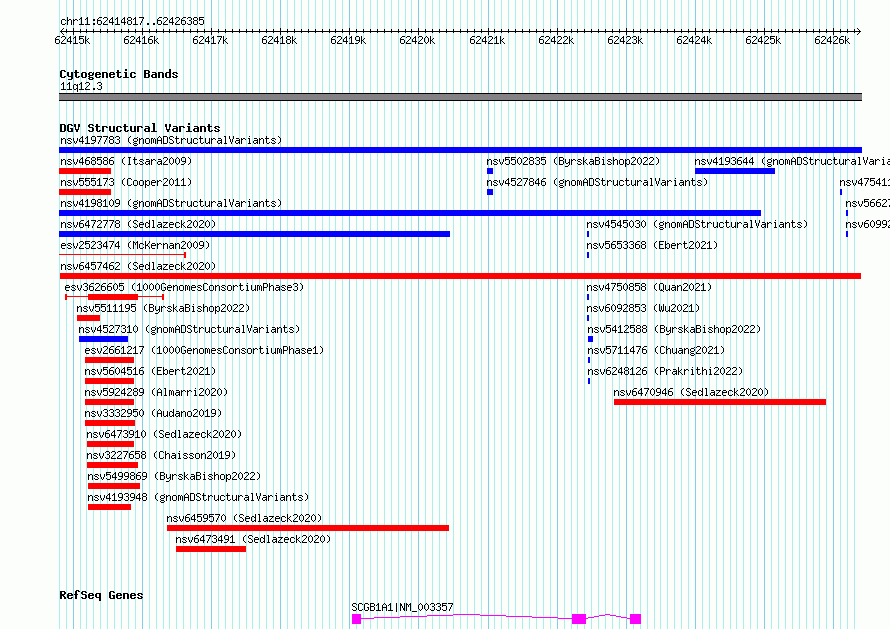
Task: Click the nsv6457462 (Sedlazeck2020) label
Action: [x=138, y=266]
